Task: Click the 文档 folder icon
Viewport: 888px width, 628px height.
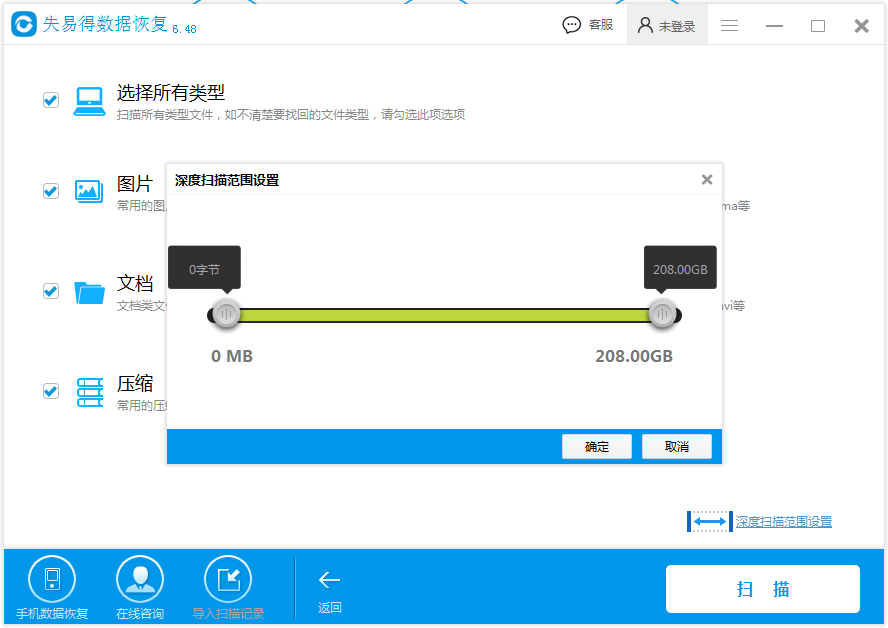Action: tap(89, 292)
